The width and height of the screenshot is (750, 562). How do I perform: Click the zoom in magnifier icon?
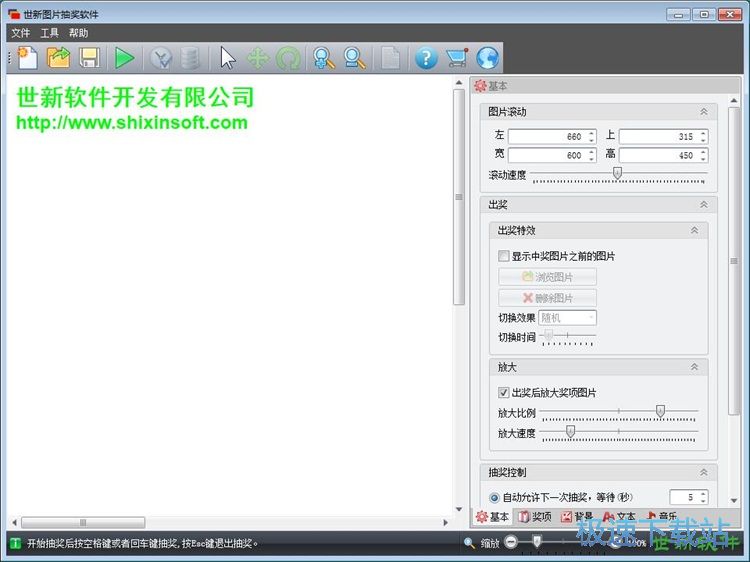[323, 58]
